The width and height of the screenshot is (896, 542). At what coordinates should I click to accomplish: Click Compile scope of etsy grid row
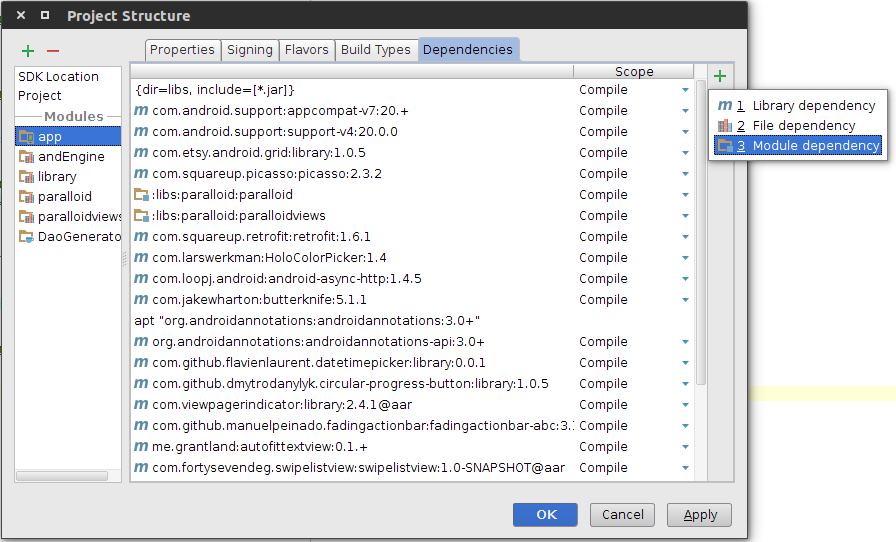coord(603,153)
